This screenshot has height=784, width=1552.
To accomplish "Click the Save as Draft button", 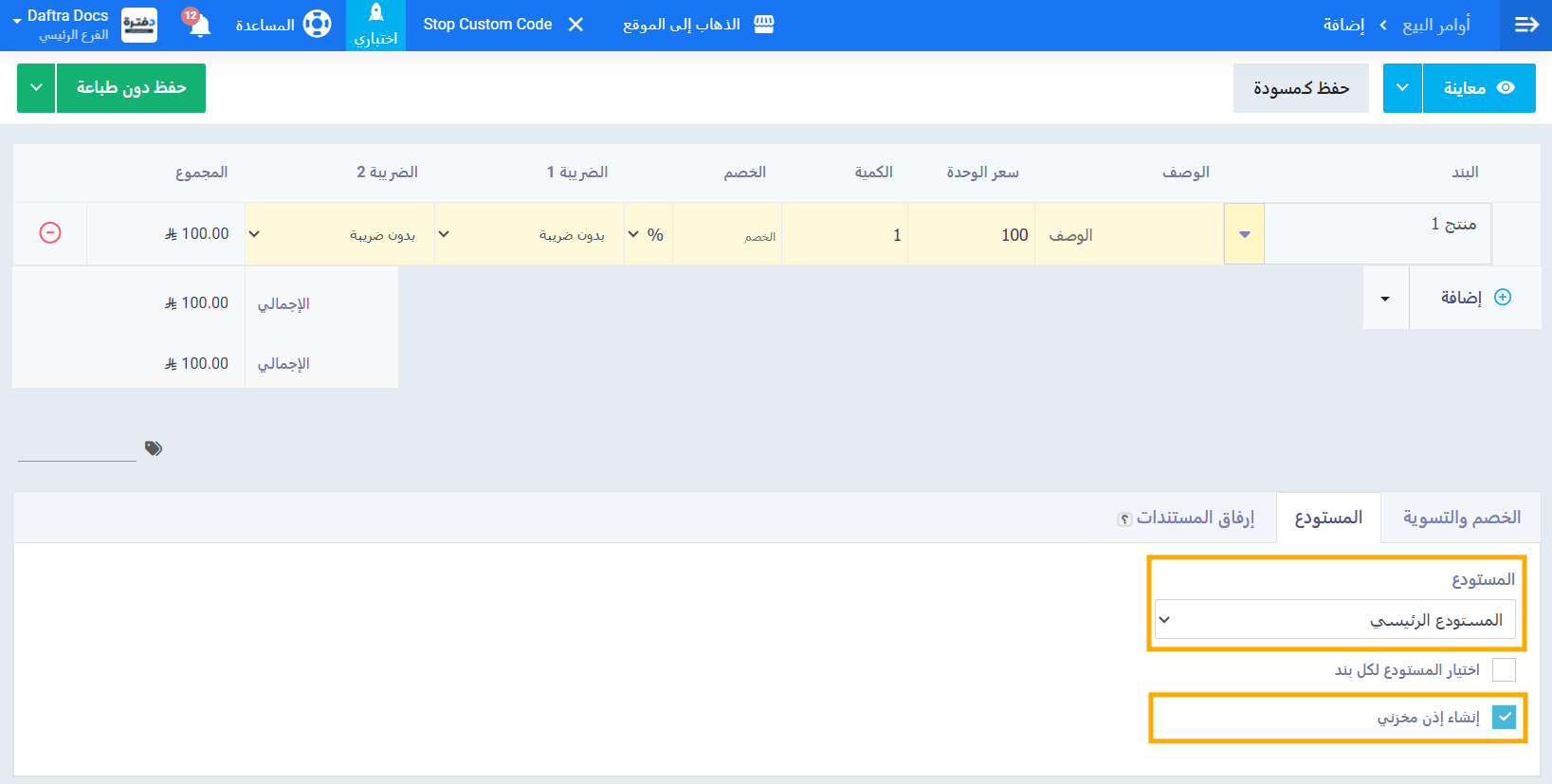I will [x=1300, y=88].
